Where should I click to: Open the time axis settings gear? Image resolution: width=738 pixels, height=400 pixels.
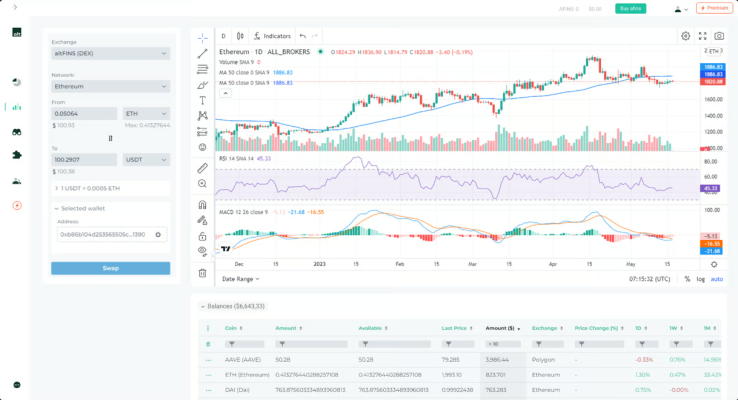pos(714,264)
